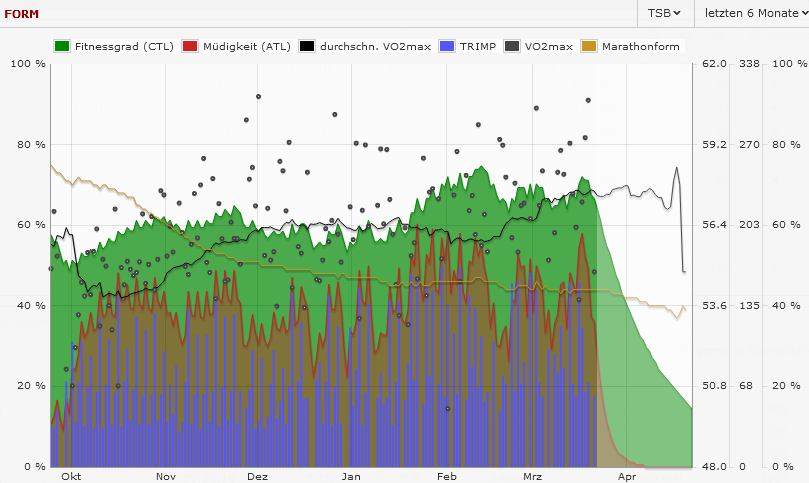Open the TSB dropdown menu
Viewport: 809px width, 483px height.
(x=664, y=13)
